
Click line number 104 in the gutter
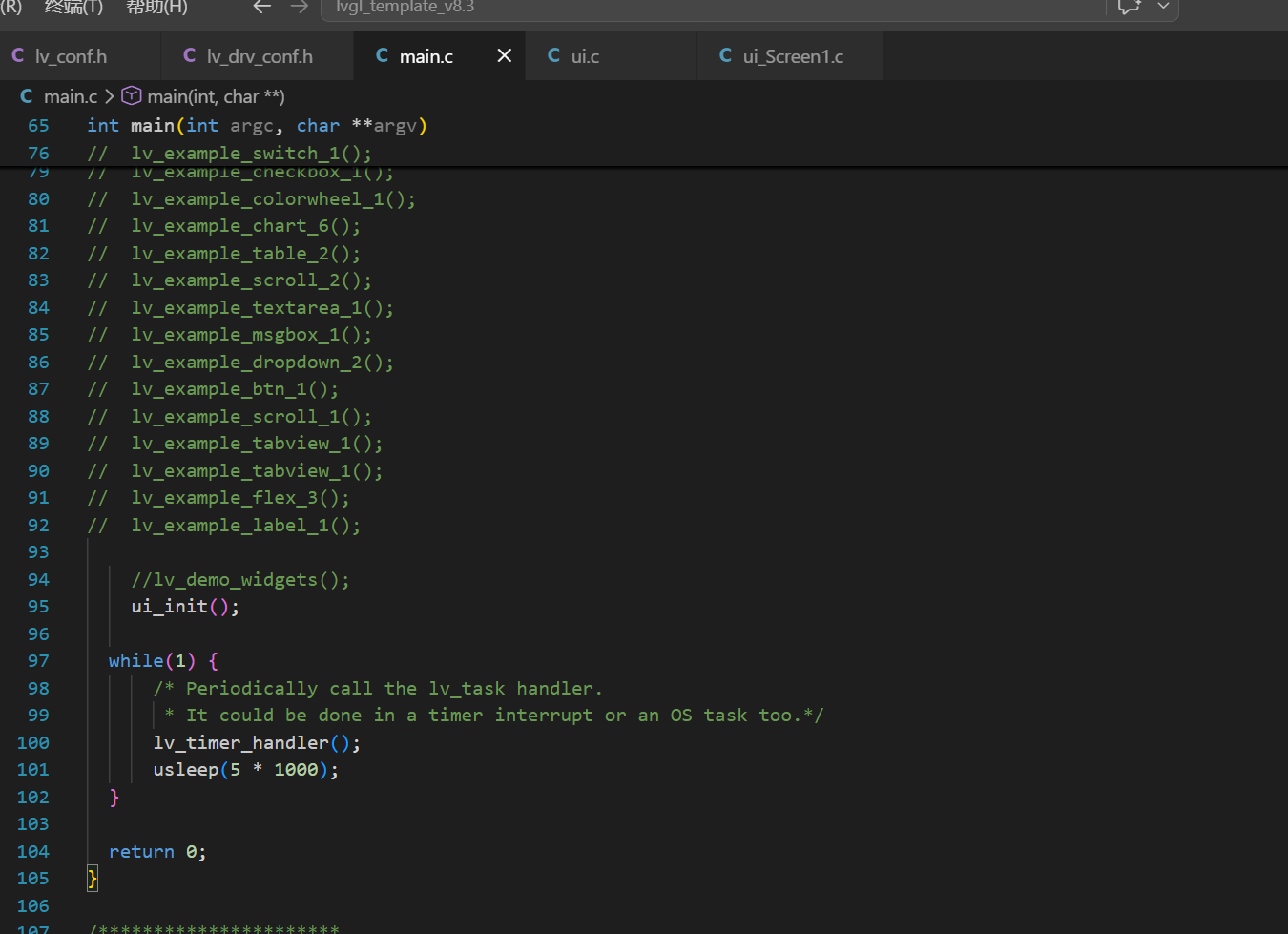33,852
